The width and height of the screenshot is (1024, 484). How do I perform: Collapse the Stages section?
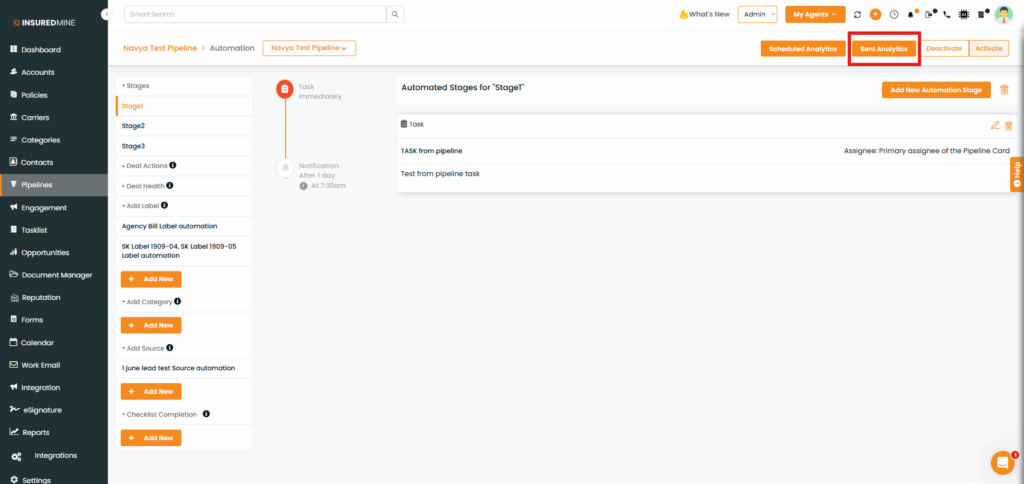click(138, 86)
